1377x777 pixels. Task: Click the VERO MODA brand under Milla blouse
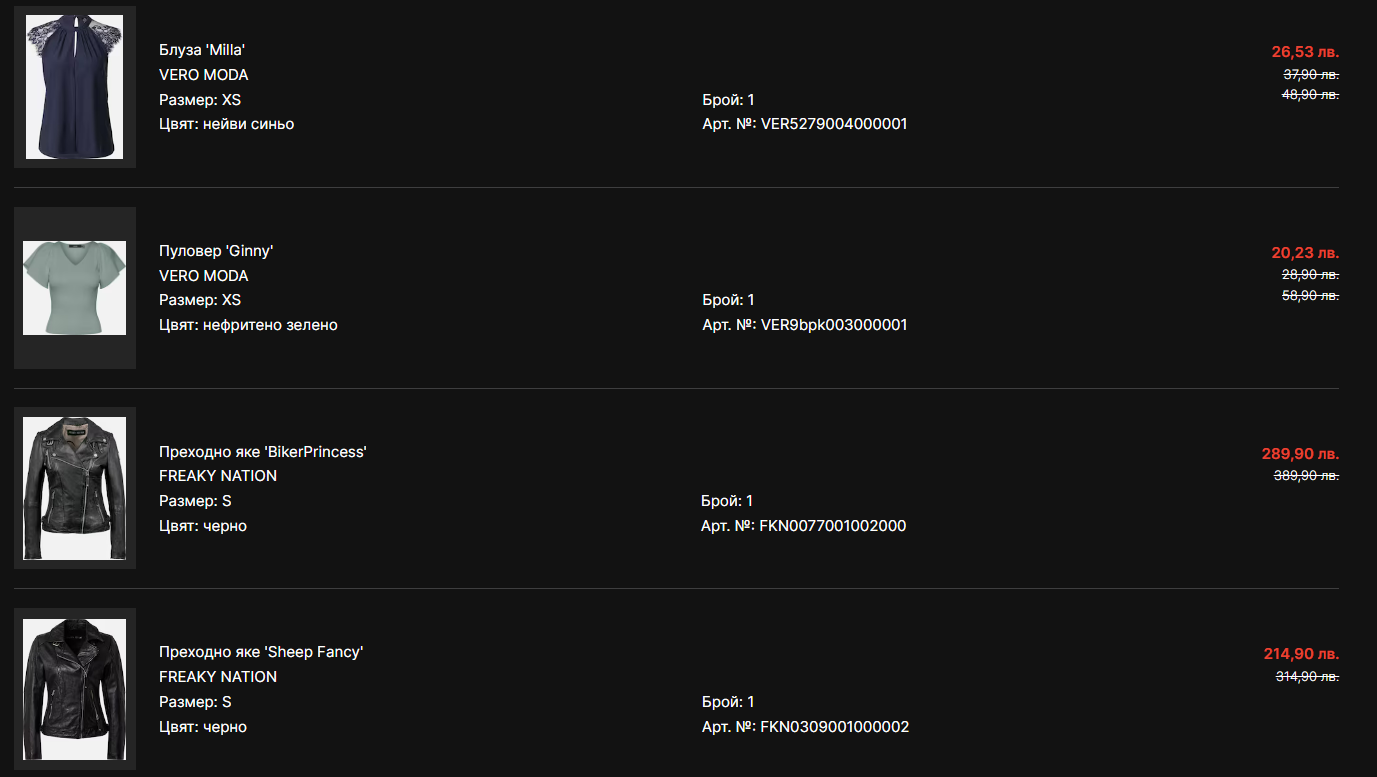coord(204,75)
